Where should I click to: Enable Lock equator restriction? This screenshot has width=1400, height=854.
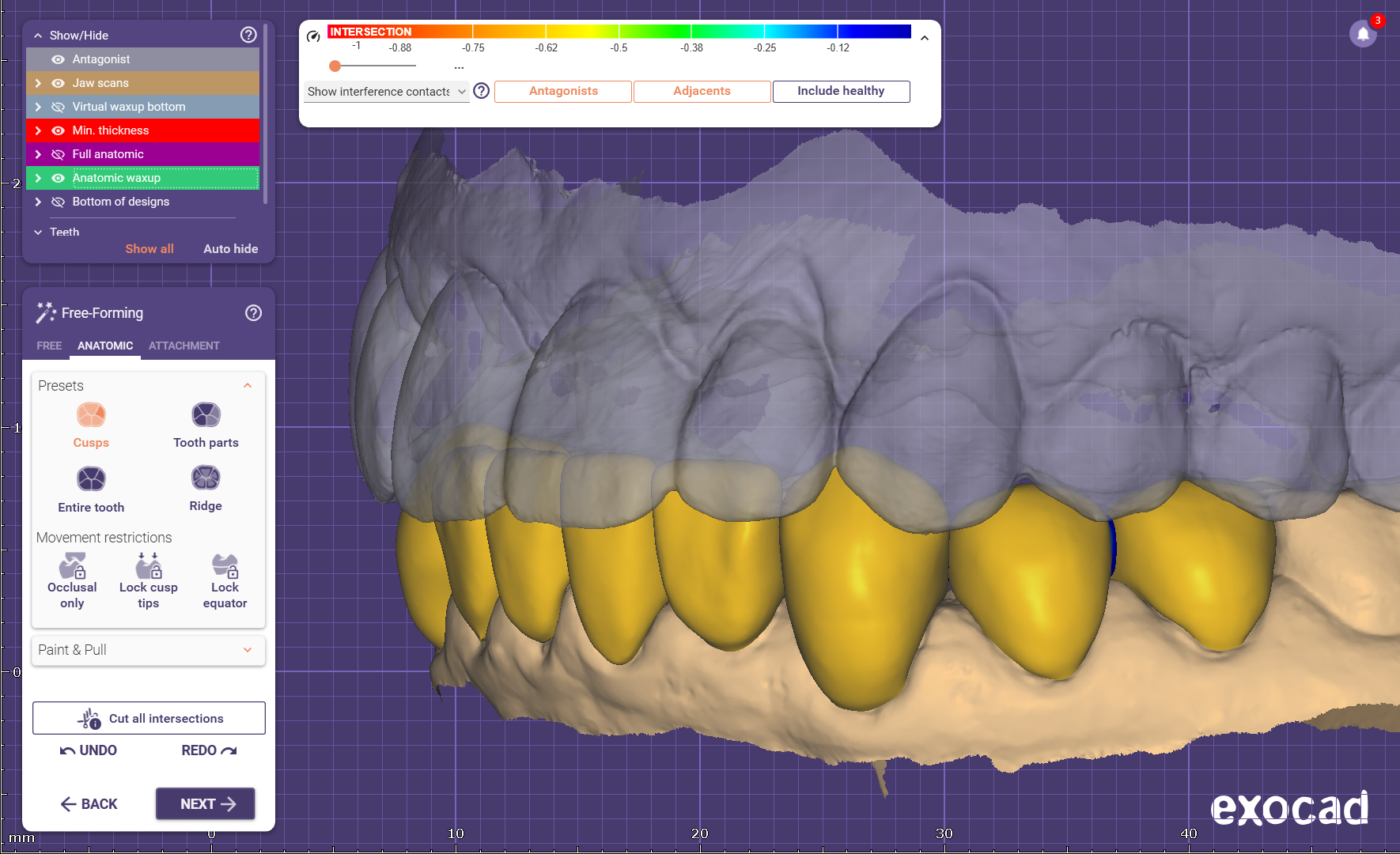coord(225,566)
